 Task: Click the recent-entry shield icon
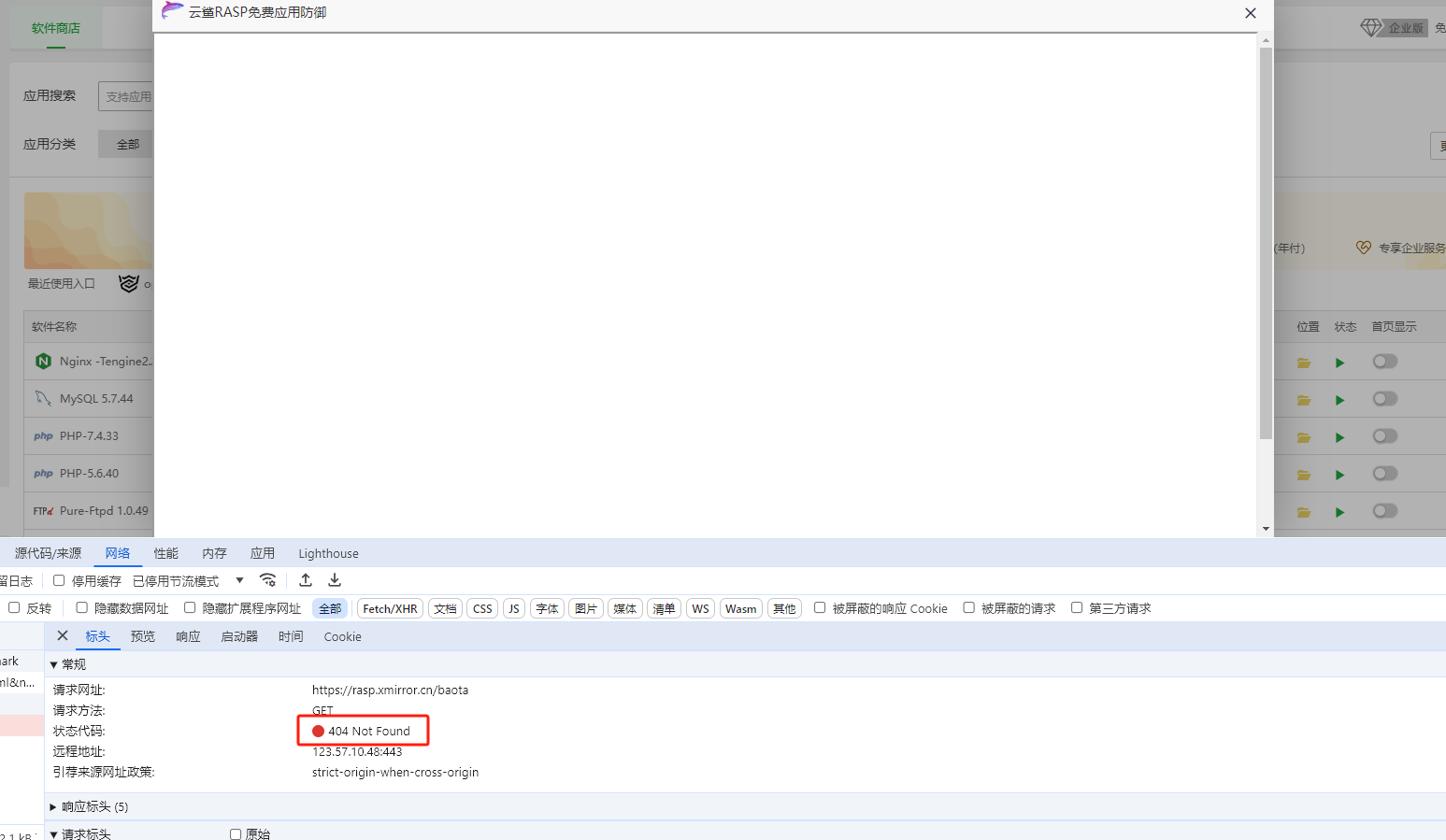[x=129, y=283]
